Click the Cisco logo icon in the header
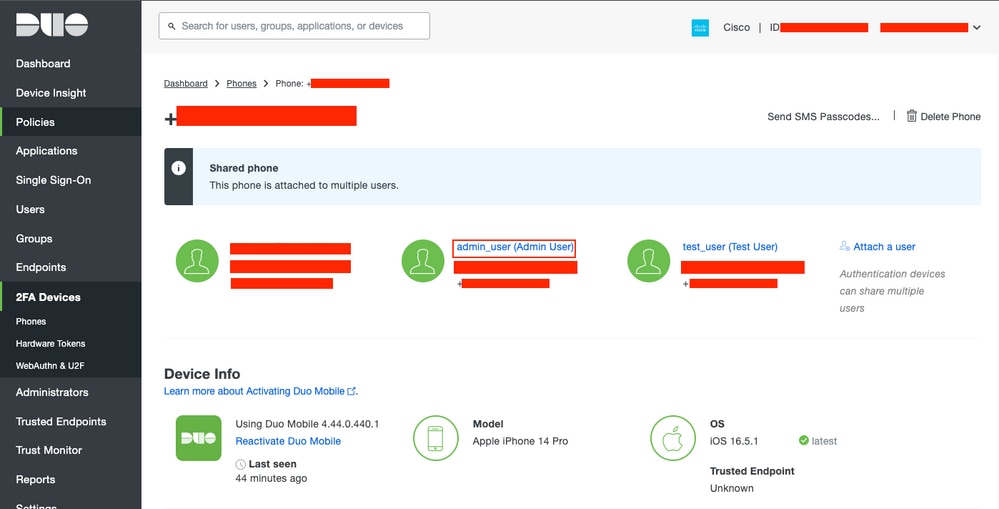 click(700, 27)
